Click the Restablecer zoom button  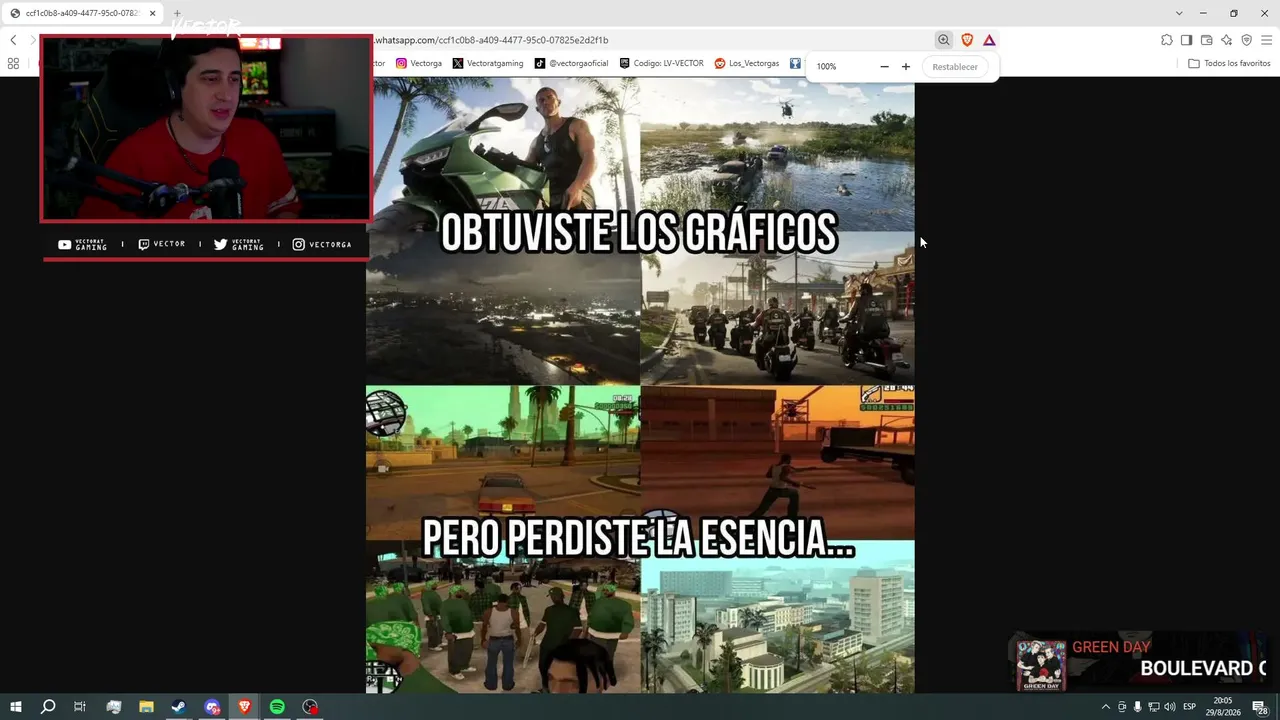(955, 67)
